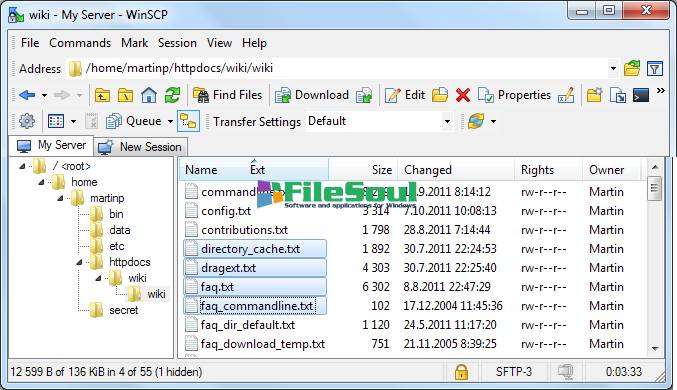Select bin folder in tree
677x390 pixels.
point(116,214)
